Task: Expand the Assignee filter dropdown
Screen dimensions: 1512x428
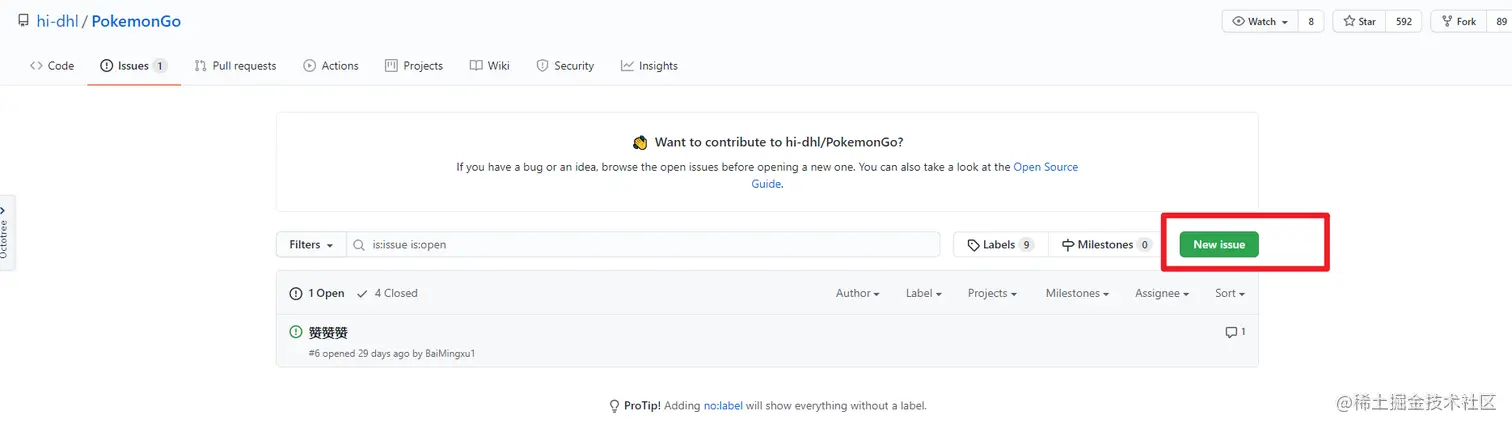Action: [x=1161, y=293]
